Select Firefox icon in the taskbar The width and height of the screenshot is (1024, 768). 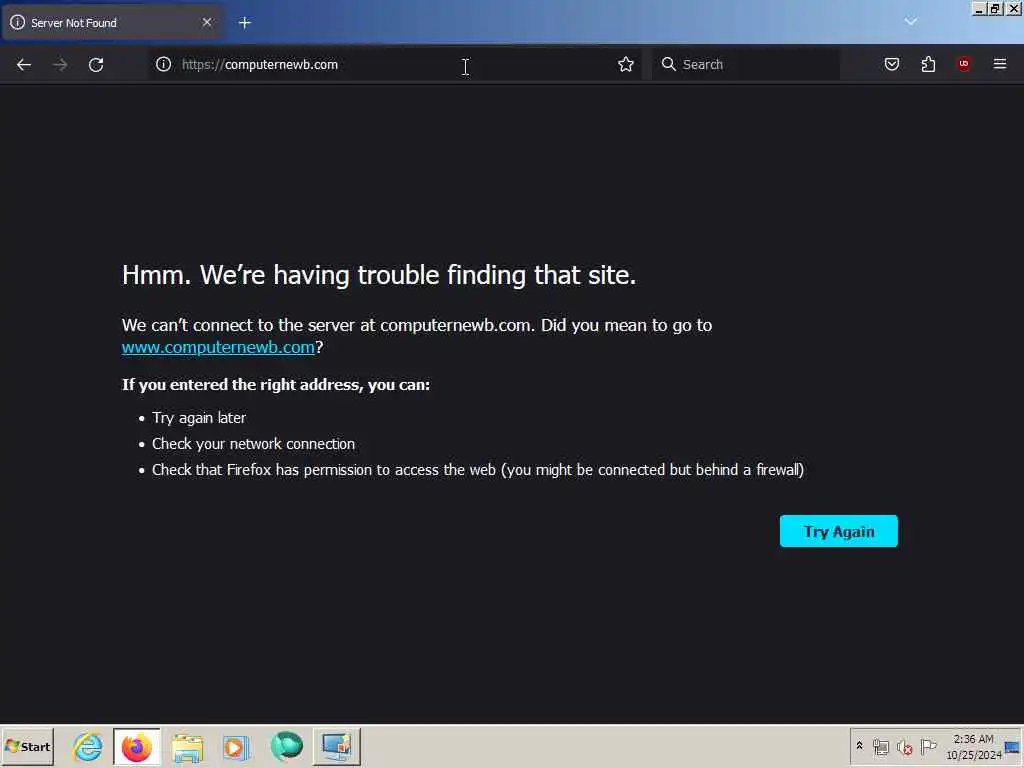[x=136, y=747]
